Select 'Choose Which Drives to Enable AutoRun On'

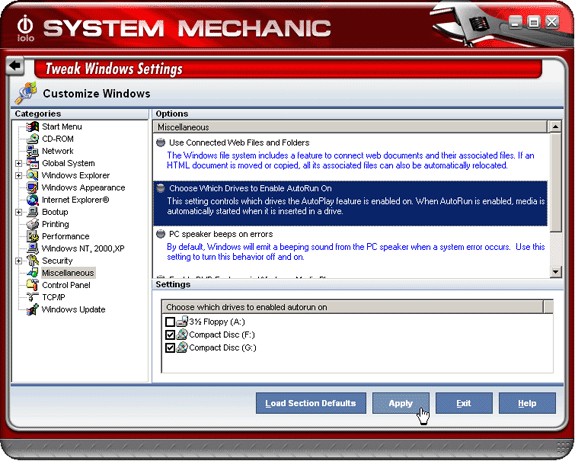[350, 203]
